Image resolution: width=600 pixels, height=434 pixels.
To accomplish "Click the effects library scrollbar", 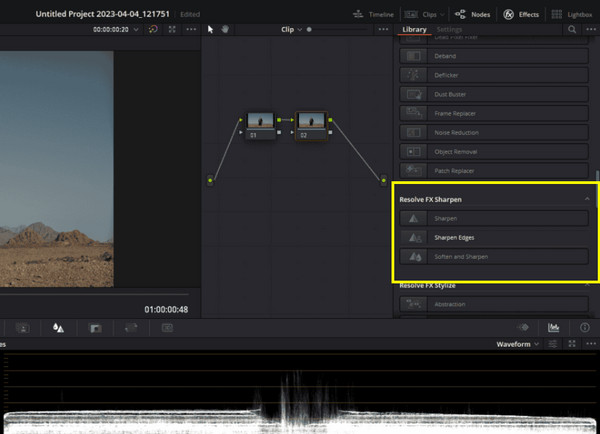I will [x=596, y=189].
